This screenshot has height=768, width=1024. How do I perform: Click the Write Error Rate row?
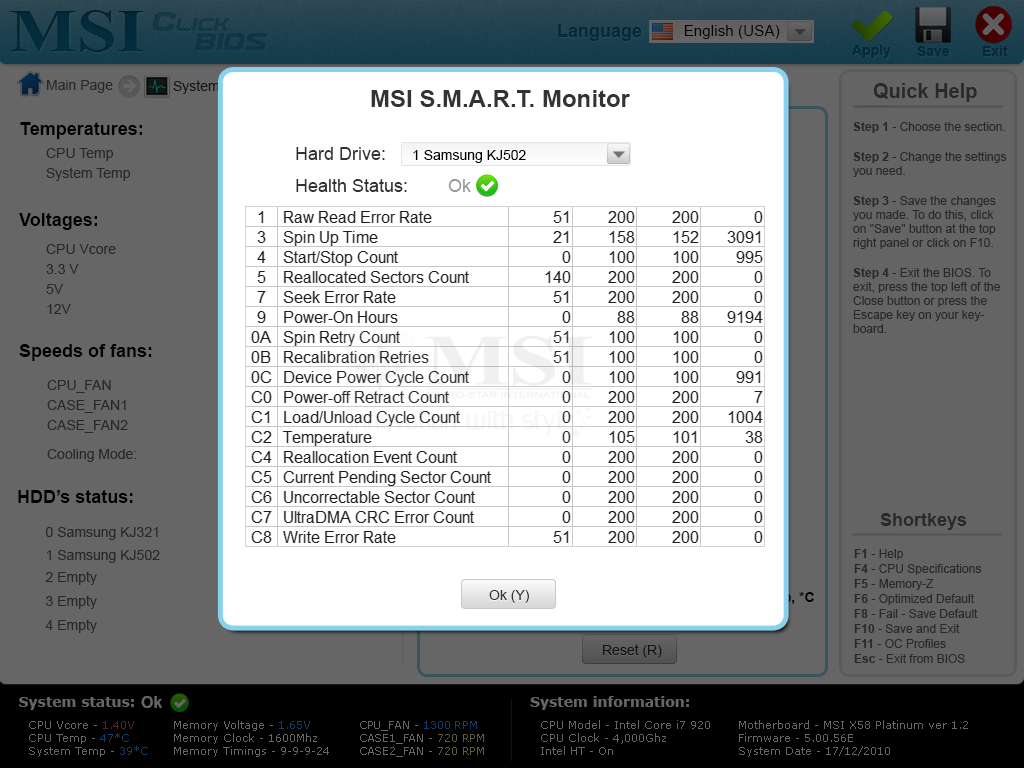[505, 537]
